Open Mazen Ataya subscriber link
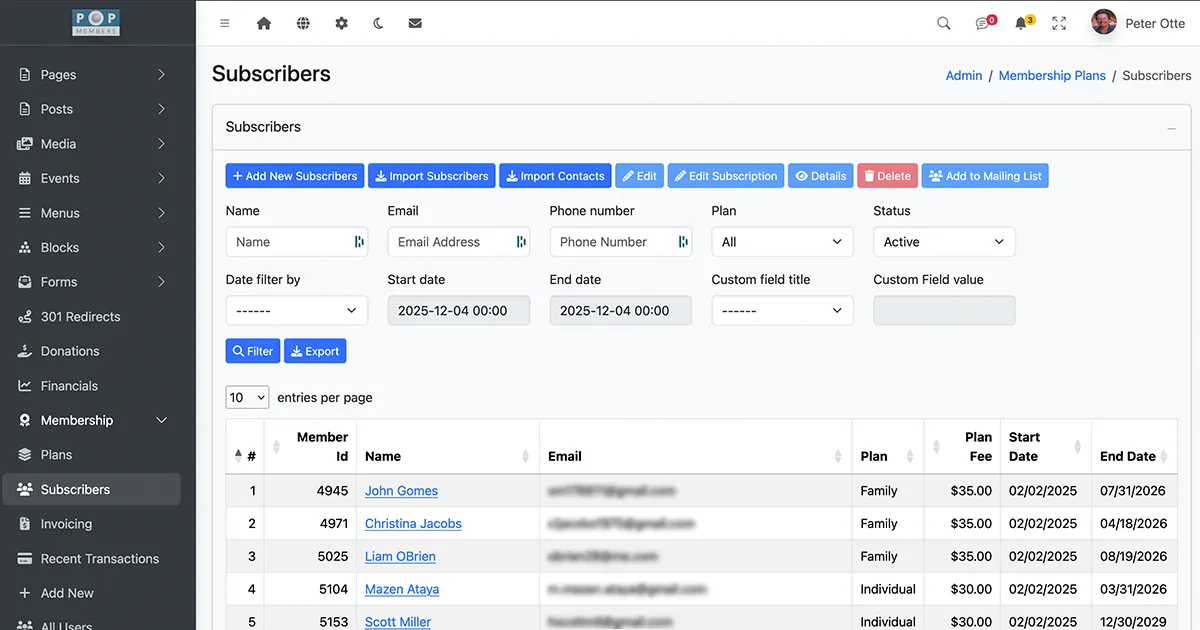 (x=402, y=590)
